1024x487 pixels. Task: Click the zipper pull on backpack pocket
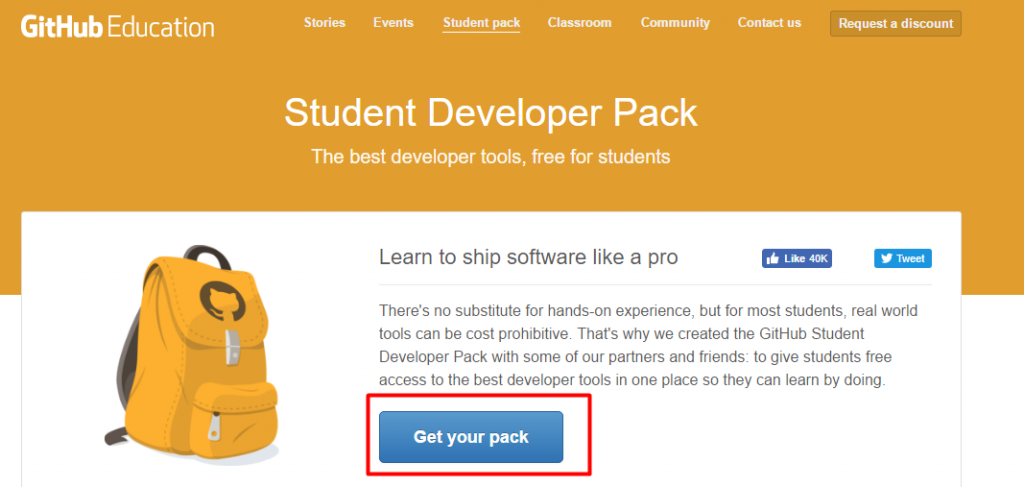point(214,426)
